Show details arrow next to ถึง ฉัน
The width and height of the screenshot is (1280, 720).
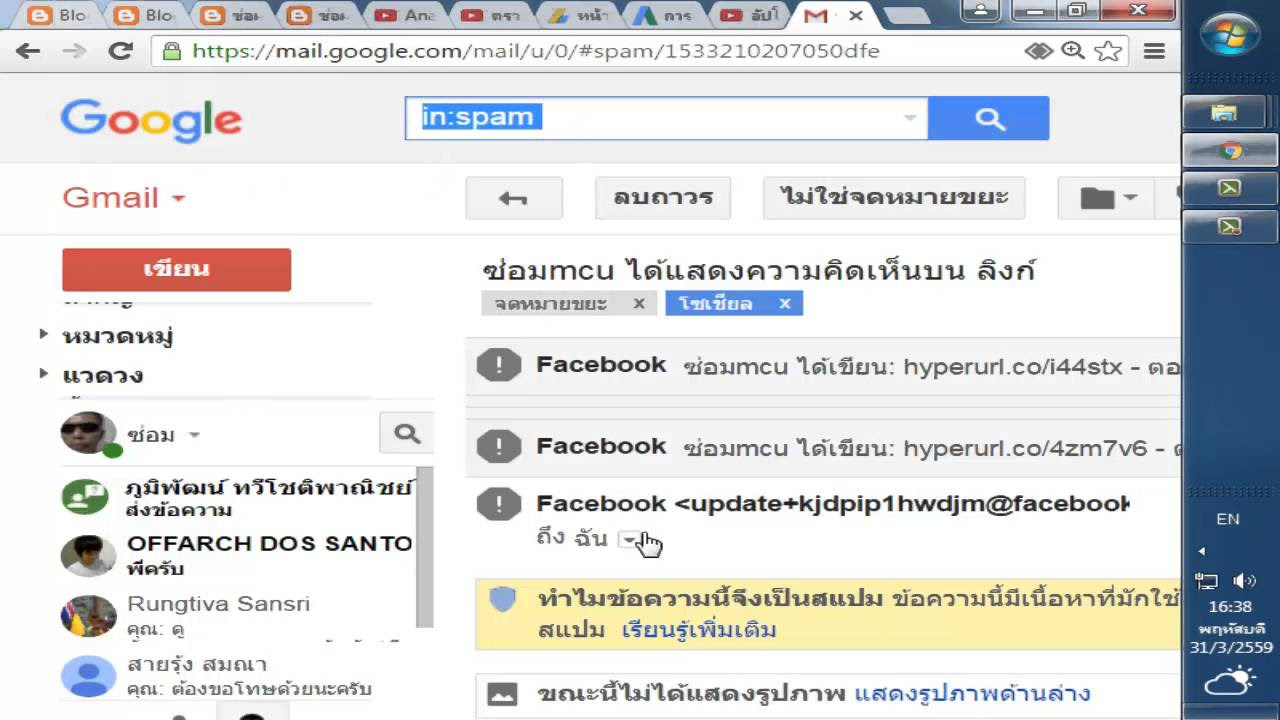[628, 540]
